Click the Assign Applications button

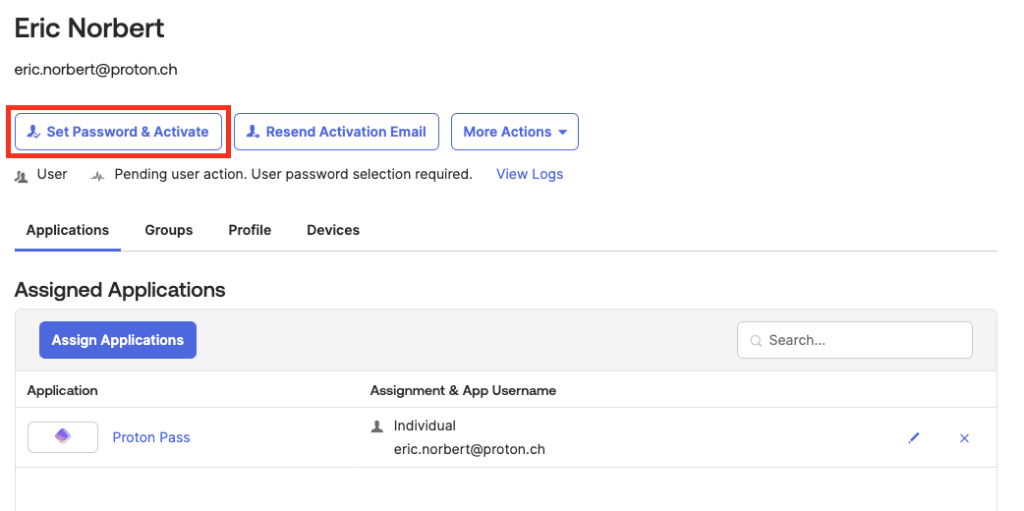pos(118,340)
